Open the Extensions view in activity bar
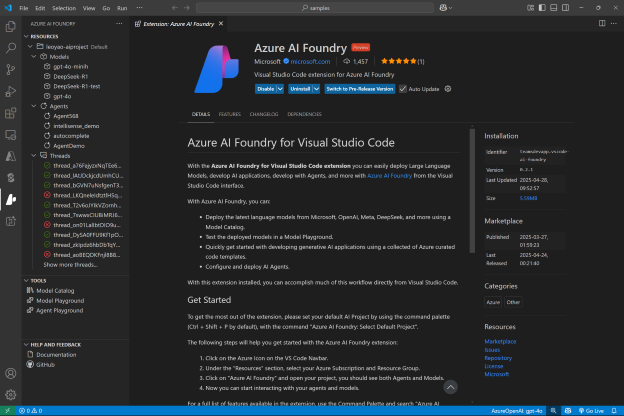Image resolution: width=624 pixels, height=416 pixels. pos(11,113)
